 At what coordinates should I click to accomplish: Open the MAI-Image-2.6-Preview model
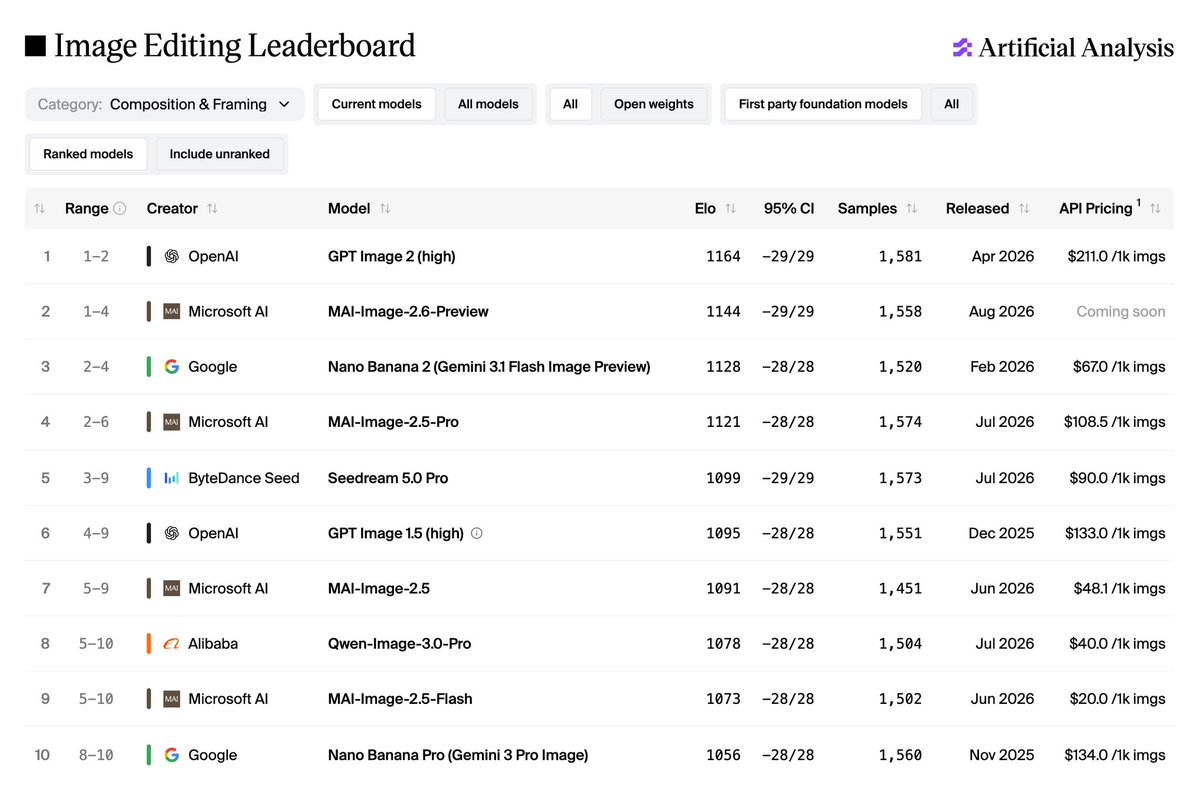[x=408, y=311]
